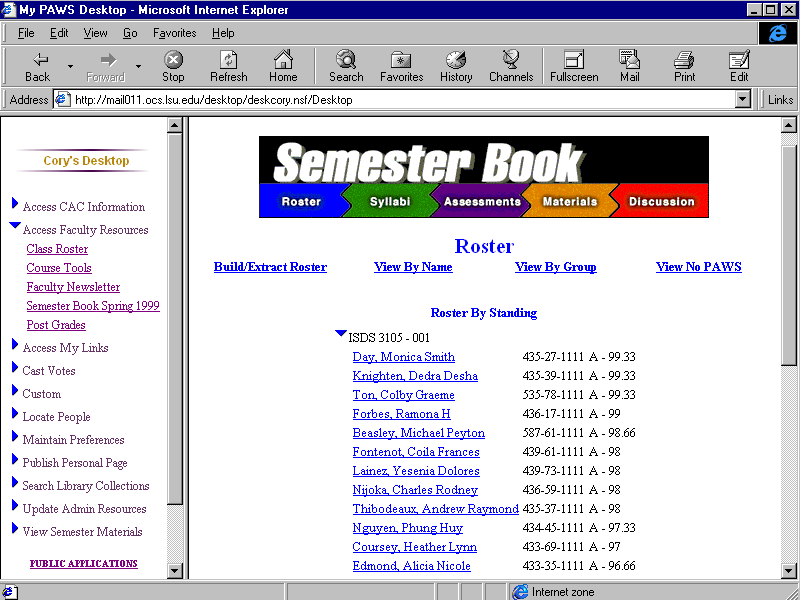Open Forward button history dropdown arrow
This screenshot has width=800, height=600.
pos(138,66)
